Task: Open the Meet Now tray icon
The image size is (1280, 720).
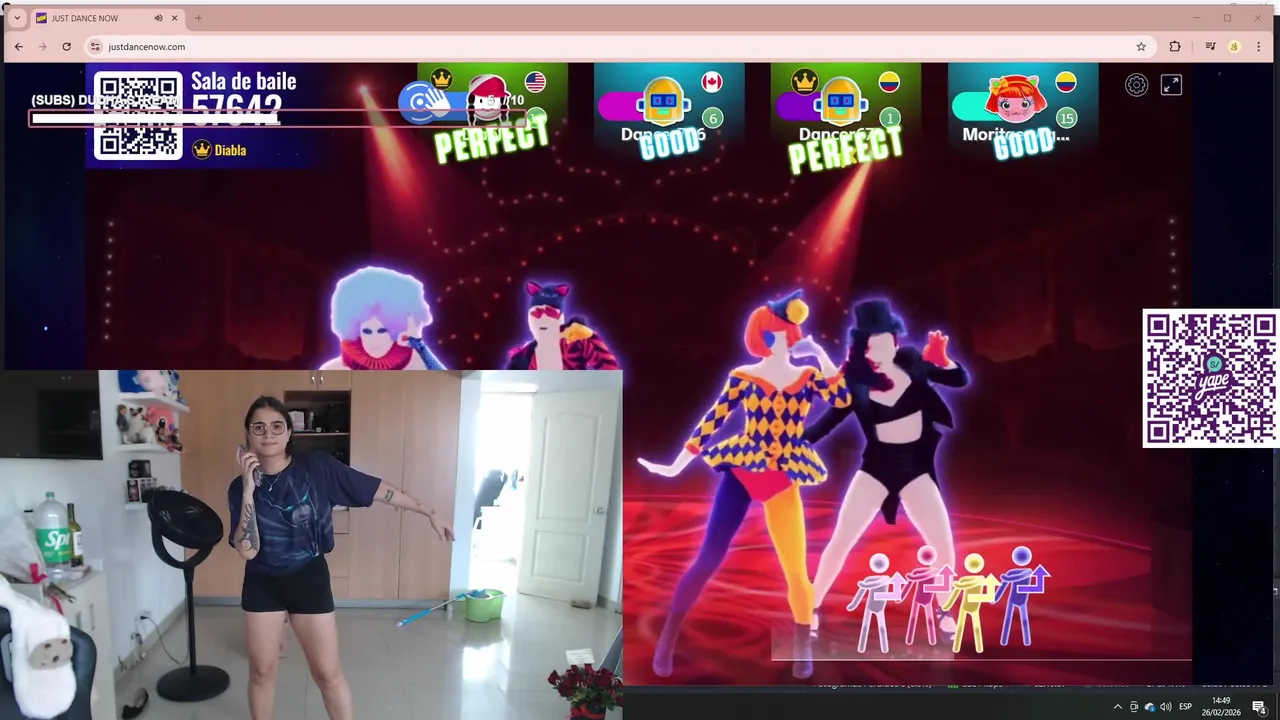Action: coord(1134,707)
